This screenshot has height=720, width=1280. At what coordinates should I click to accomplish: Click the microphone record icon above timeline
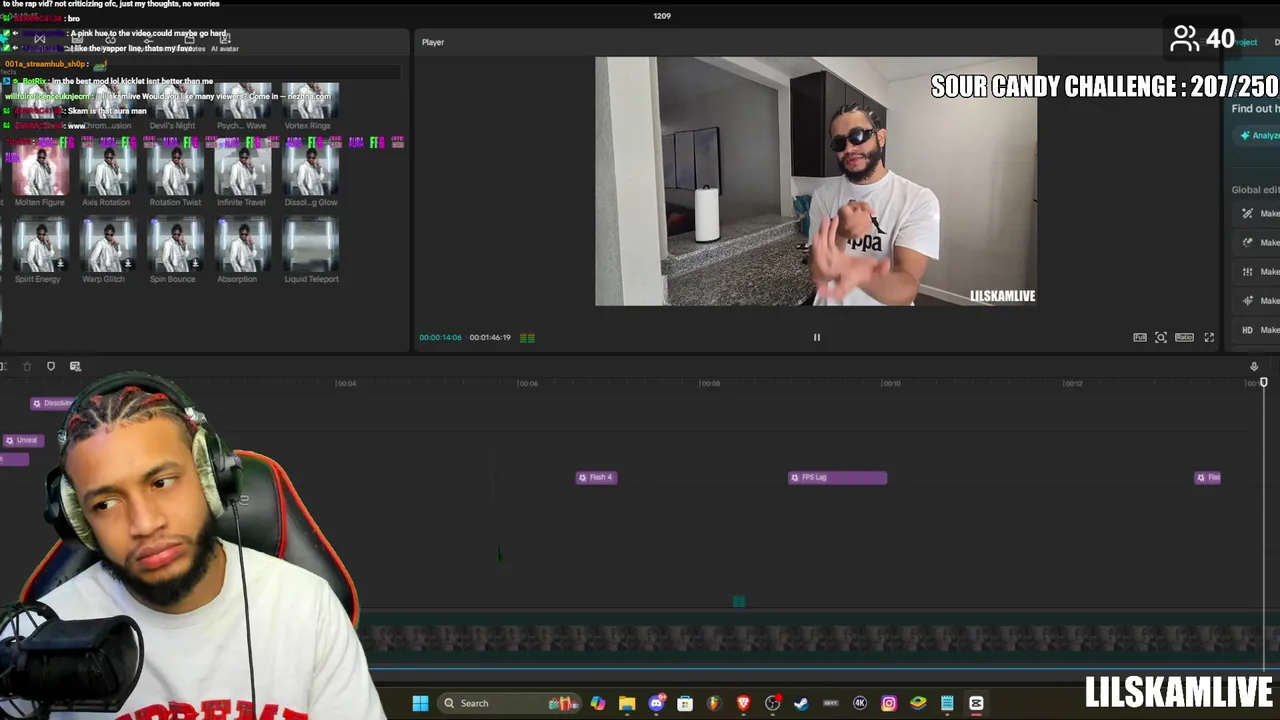[x=1254, y=366]
